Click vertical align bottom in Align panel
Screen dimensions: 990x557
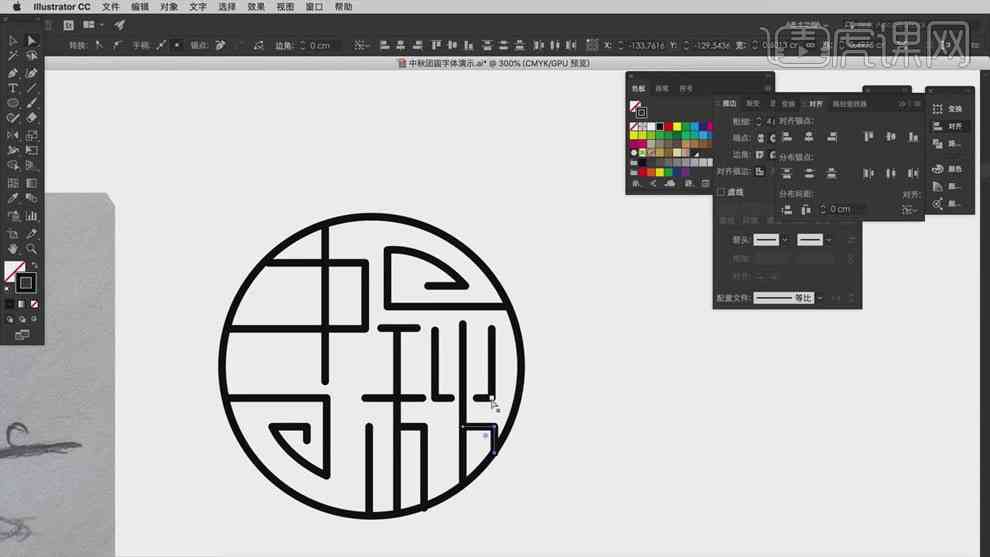coord(913,136)
